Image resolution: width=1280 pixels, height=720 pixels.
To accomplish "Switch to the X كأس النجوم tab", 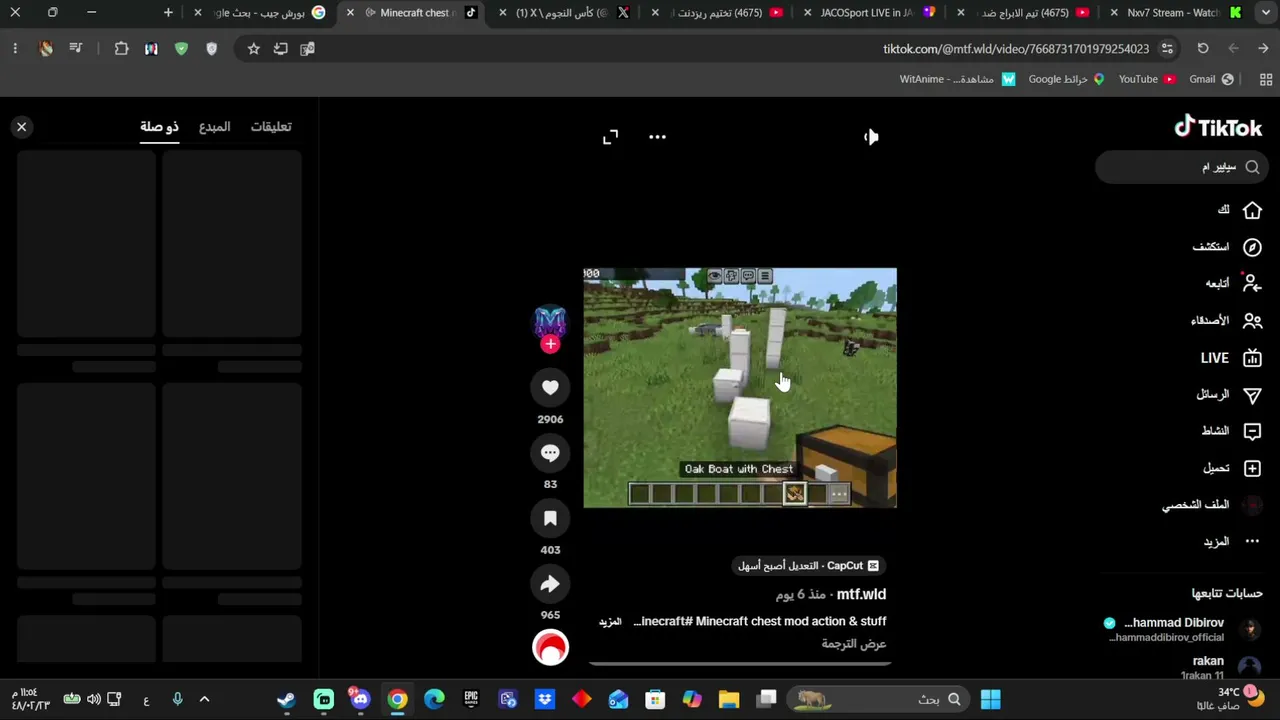I will coord(567,13).
